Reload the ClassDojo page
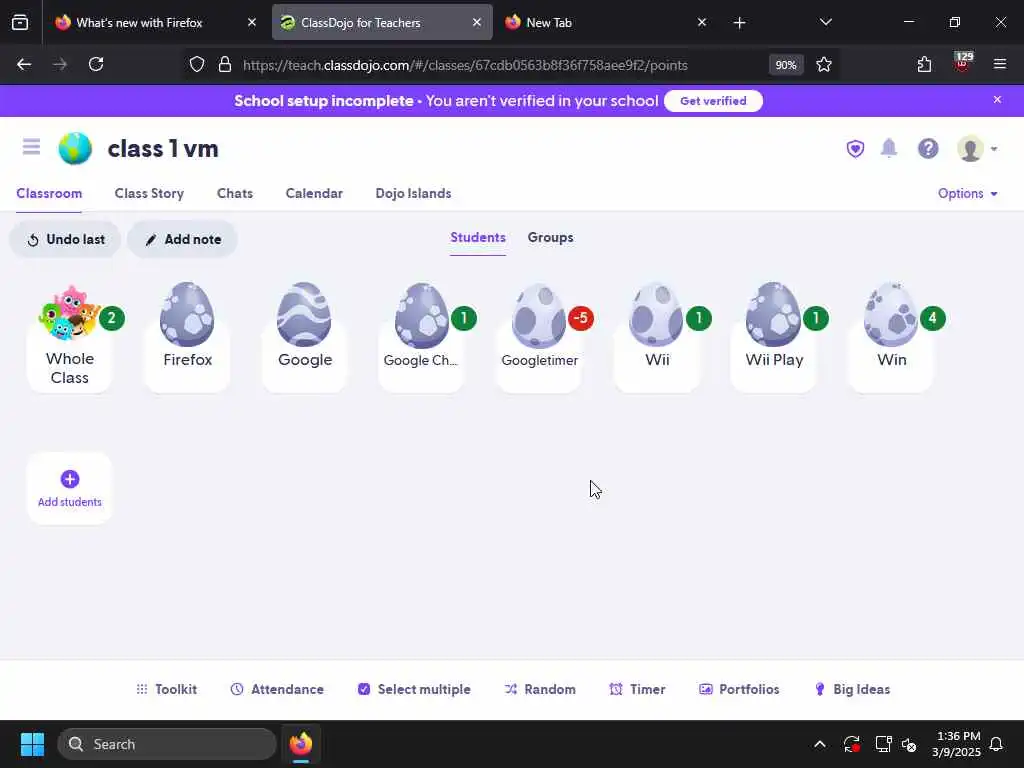1024x768 pixels. tap(96, 64)
